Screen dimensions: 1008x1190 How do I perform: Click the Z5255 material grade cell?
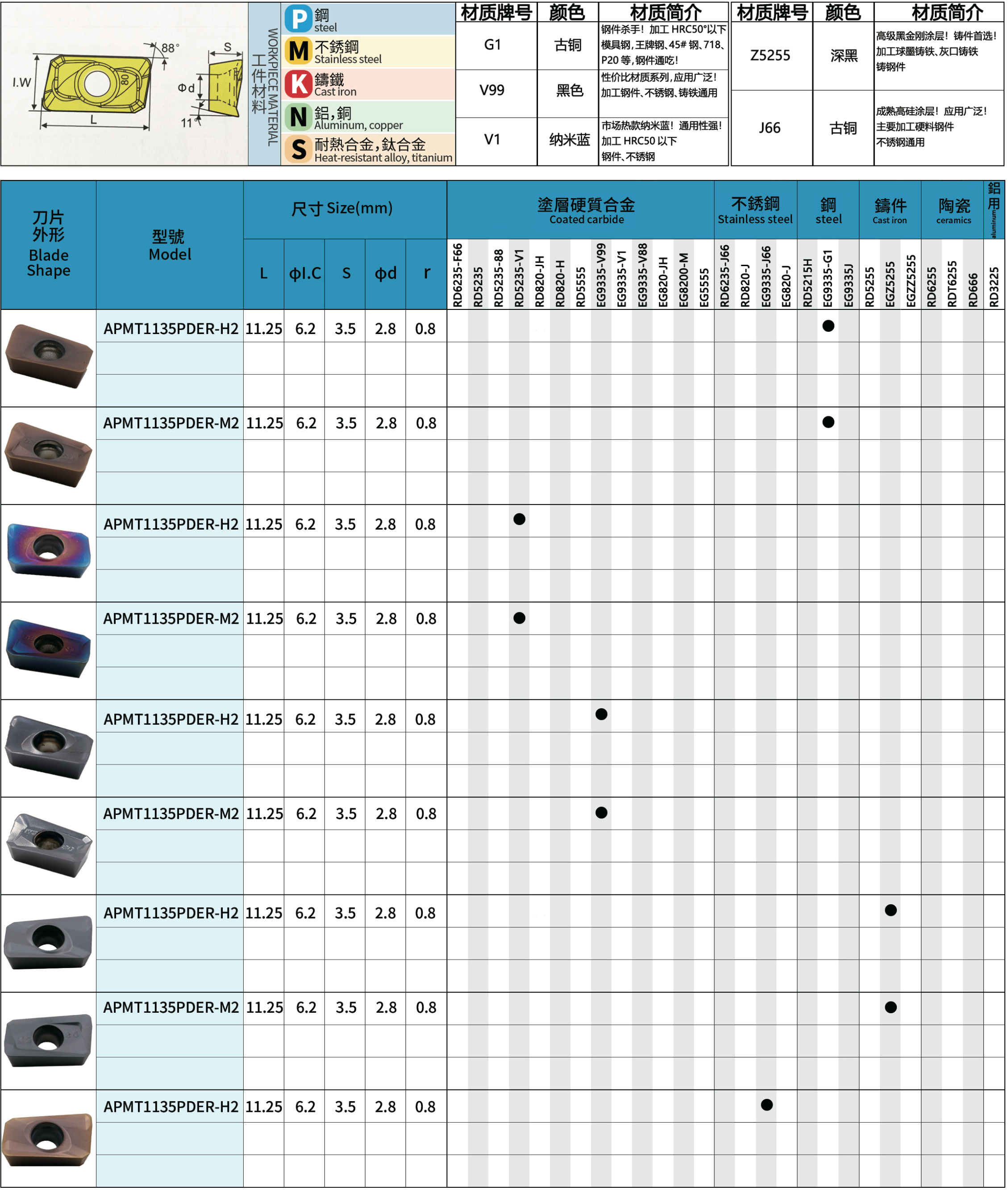(x=771, y=55)
